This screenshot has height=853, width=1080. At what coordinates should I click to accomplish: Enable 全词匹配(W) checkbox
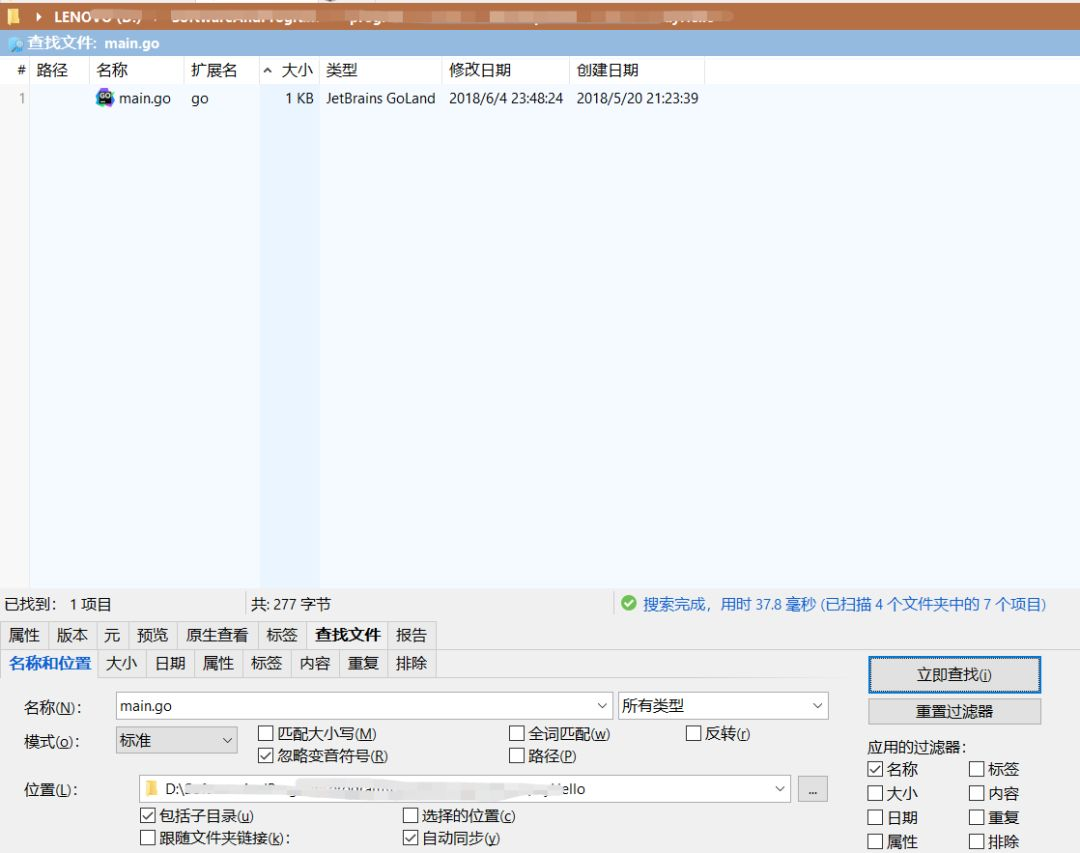(x=517, y=733)
